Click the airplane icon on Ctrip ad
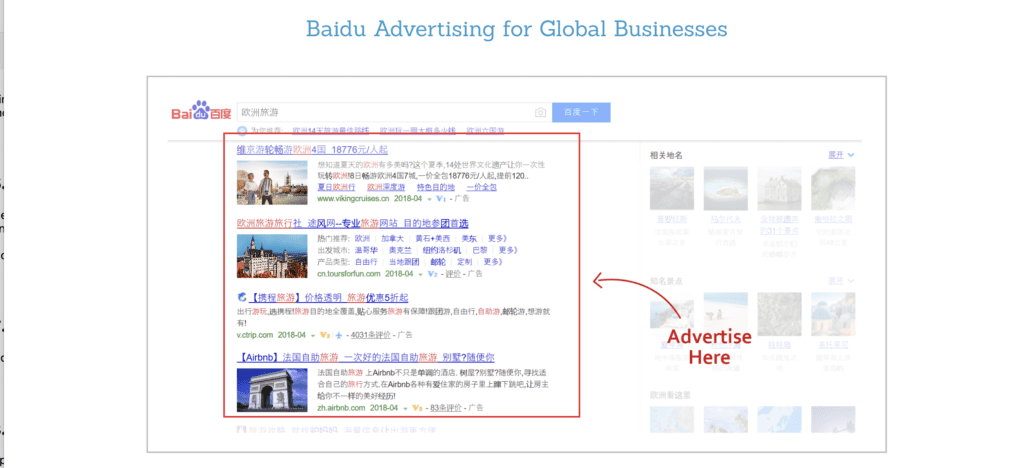Image resolution: width=1024 pixels, height=468 pixels. pyautogui.click(x=338, y=335)
